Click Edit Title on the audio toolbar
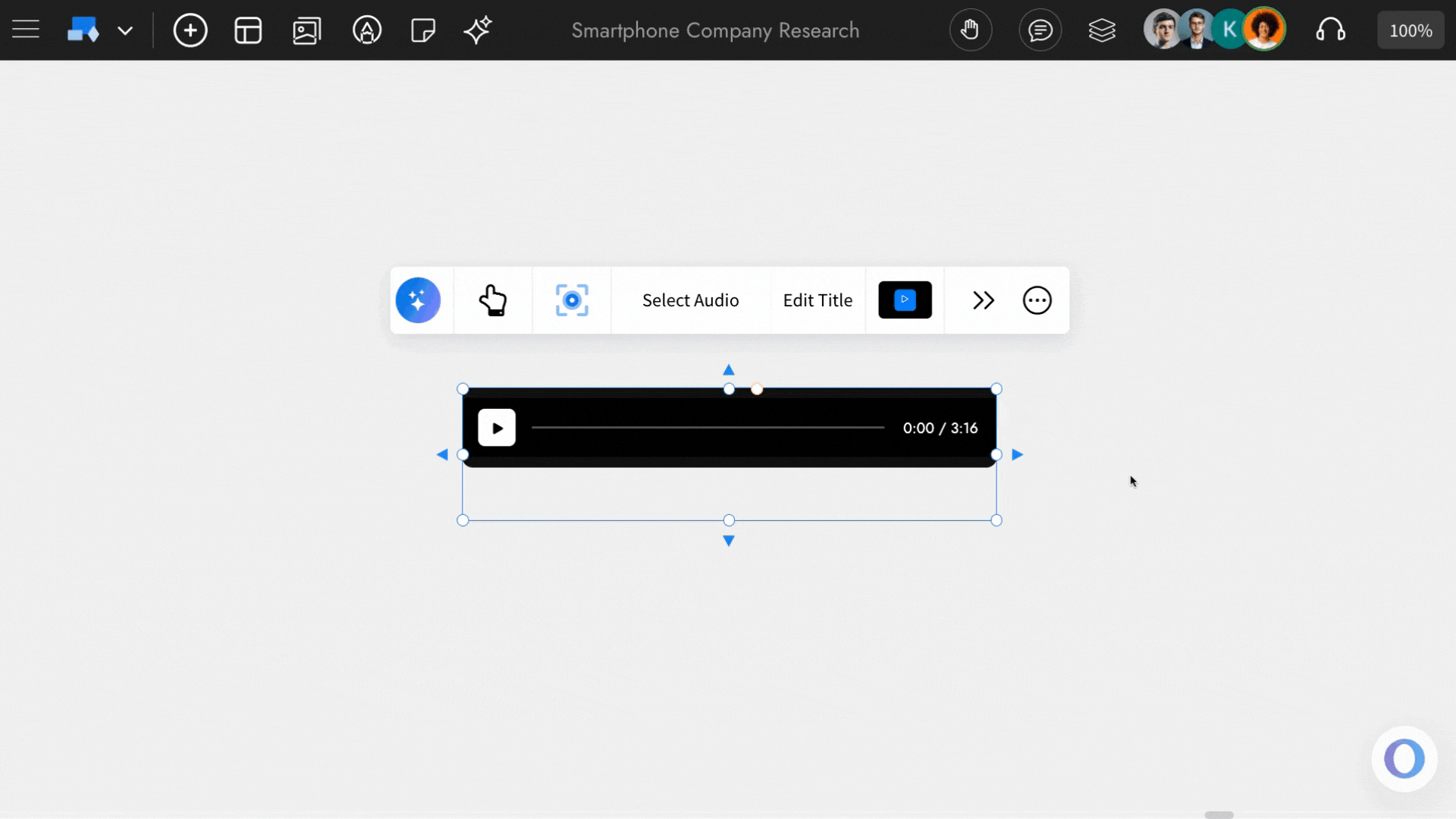Screen dimensions: 1456x819 pos(817,300)
